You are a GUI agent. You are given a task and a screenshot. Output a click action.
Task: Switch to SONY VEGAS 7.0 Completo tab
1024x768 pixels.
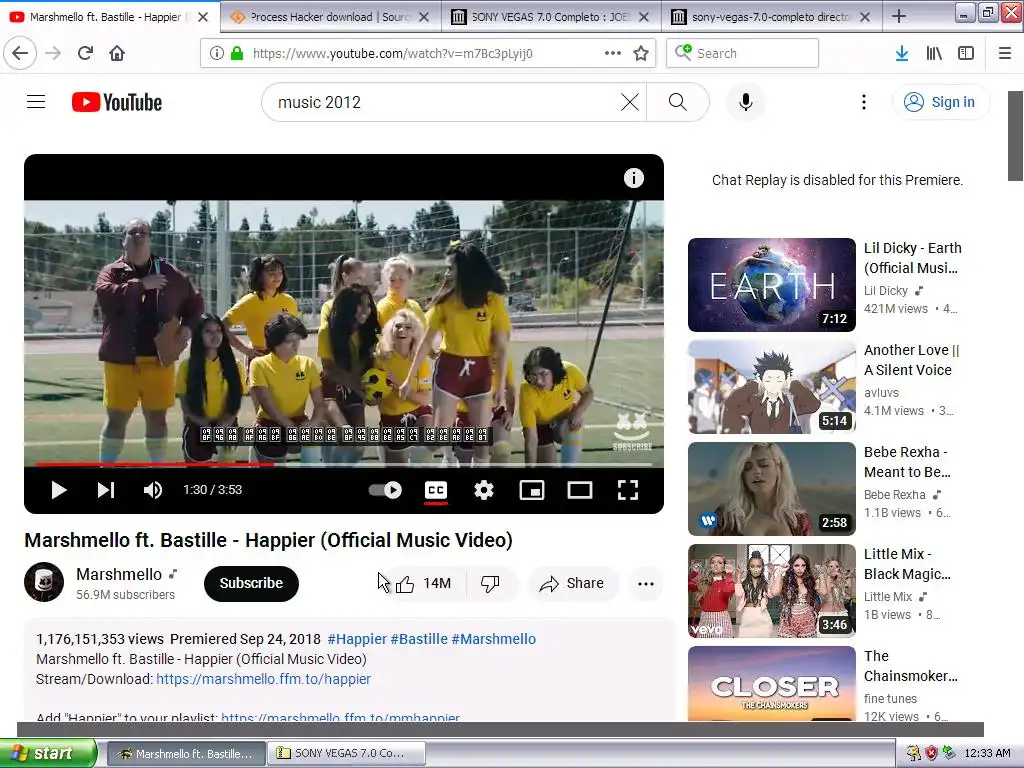(551, 17)
